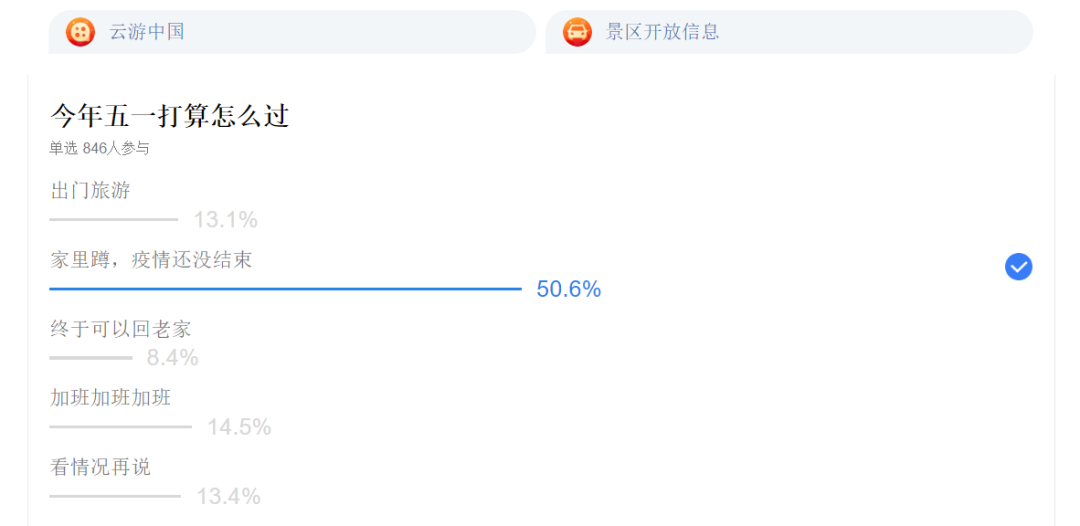
Task: Choose the 看情况再说 option
Action: 101,467
